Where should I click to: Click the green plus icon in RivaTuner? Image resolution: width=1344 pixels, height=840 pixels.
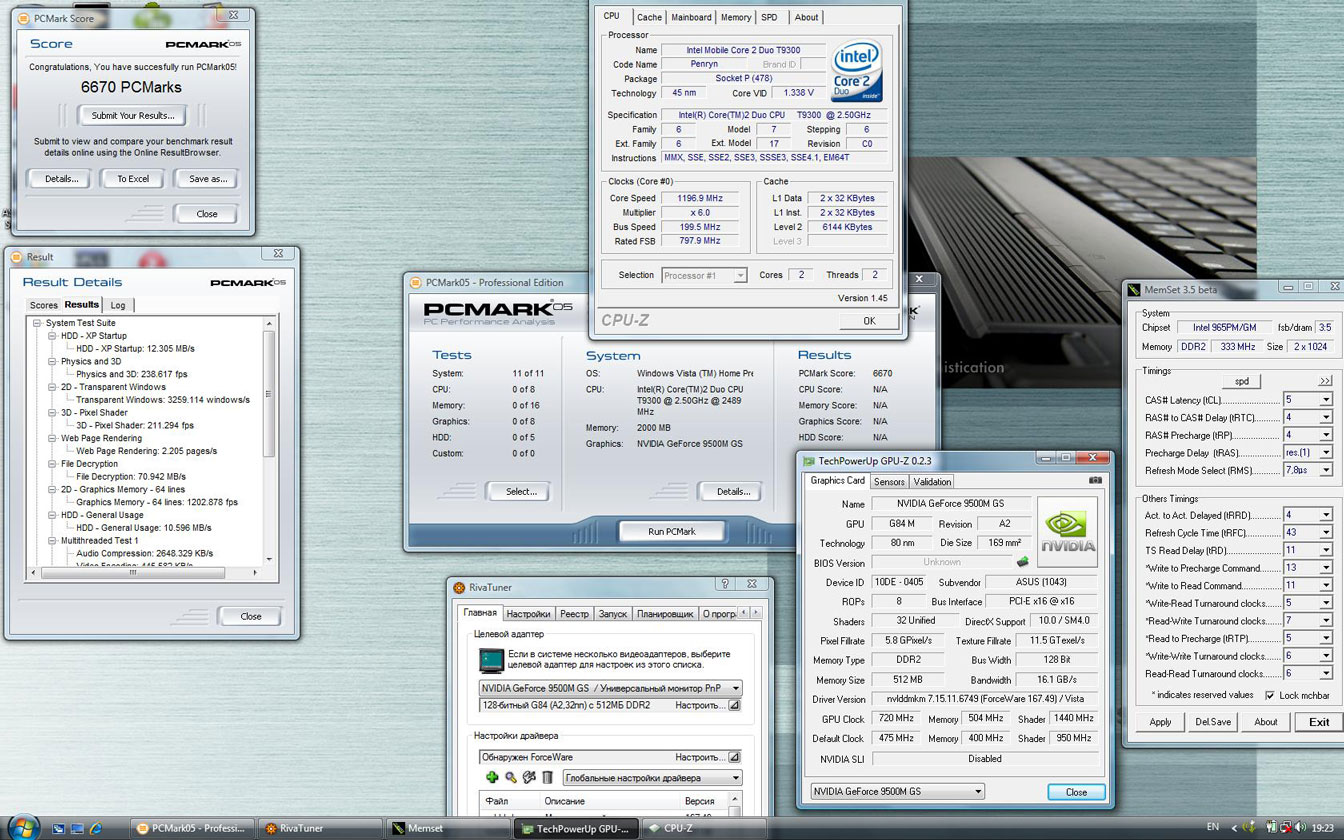tap(491, 777)
